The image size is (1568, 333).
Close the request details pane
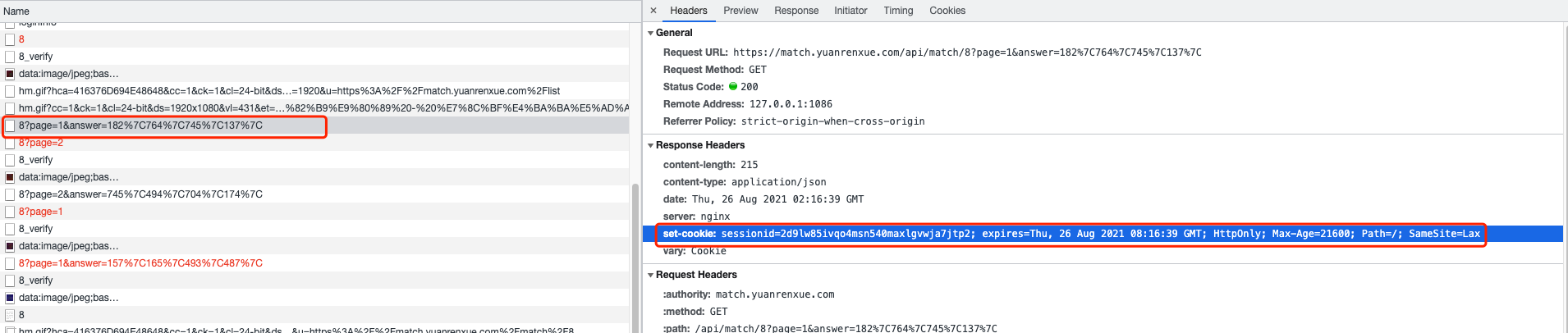pos(653,11)
